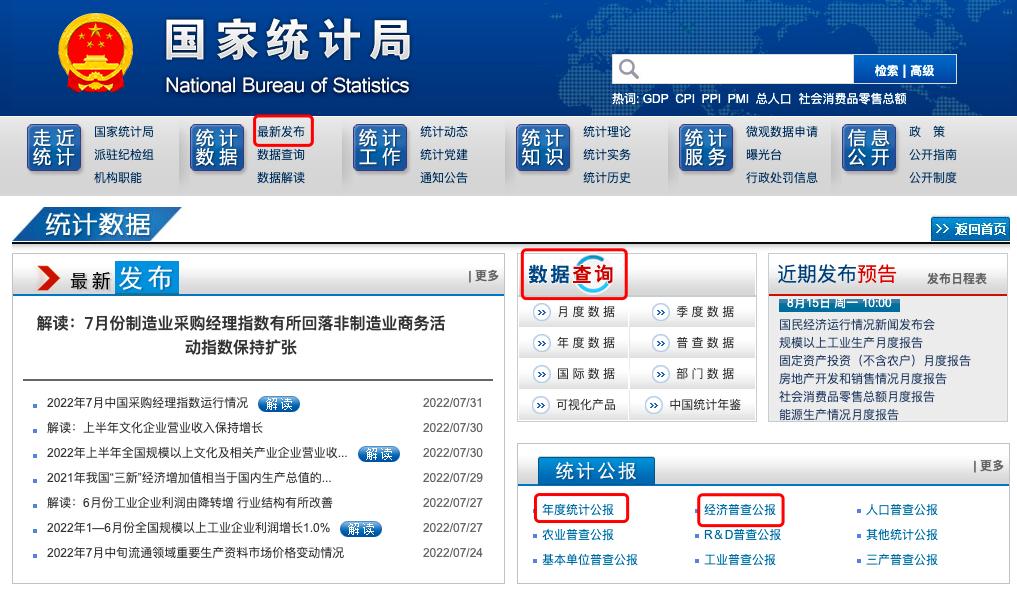
Task: Click the search magnifying glass icon
Action: (628, 69)
